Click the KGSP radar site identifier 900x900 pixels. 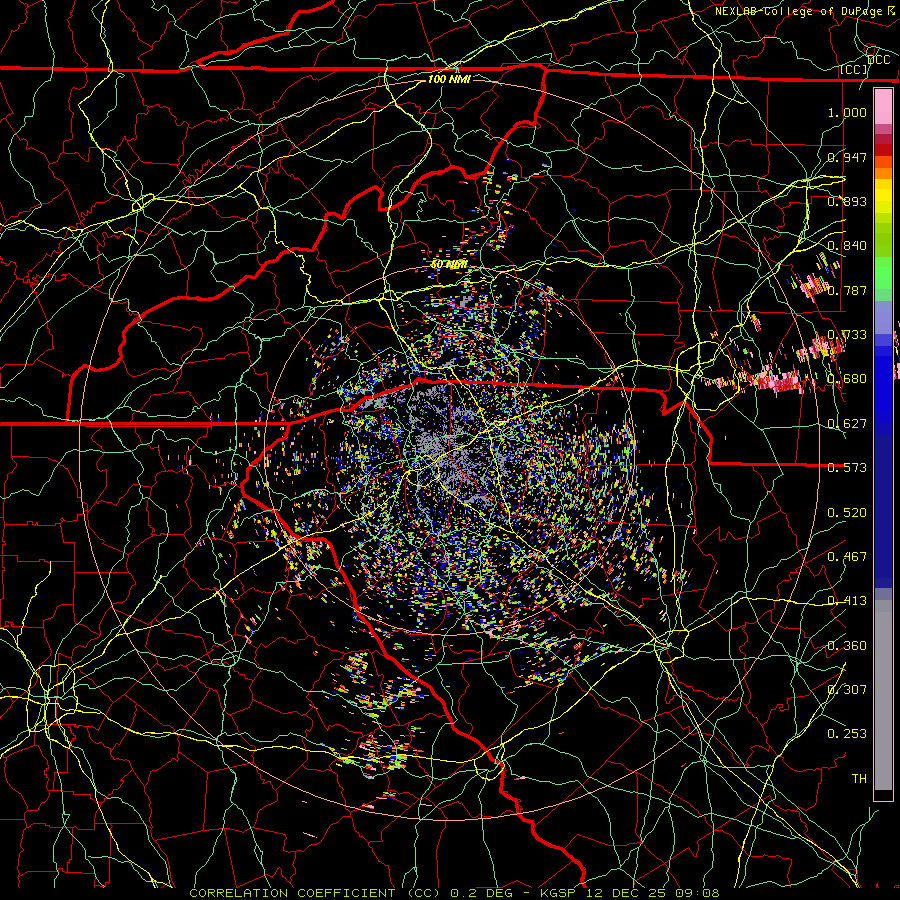pyautogui.click(x=558, y=893)
